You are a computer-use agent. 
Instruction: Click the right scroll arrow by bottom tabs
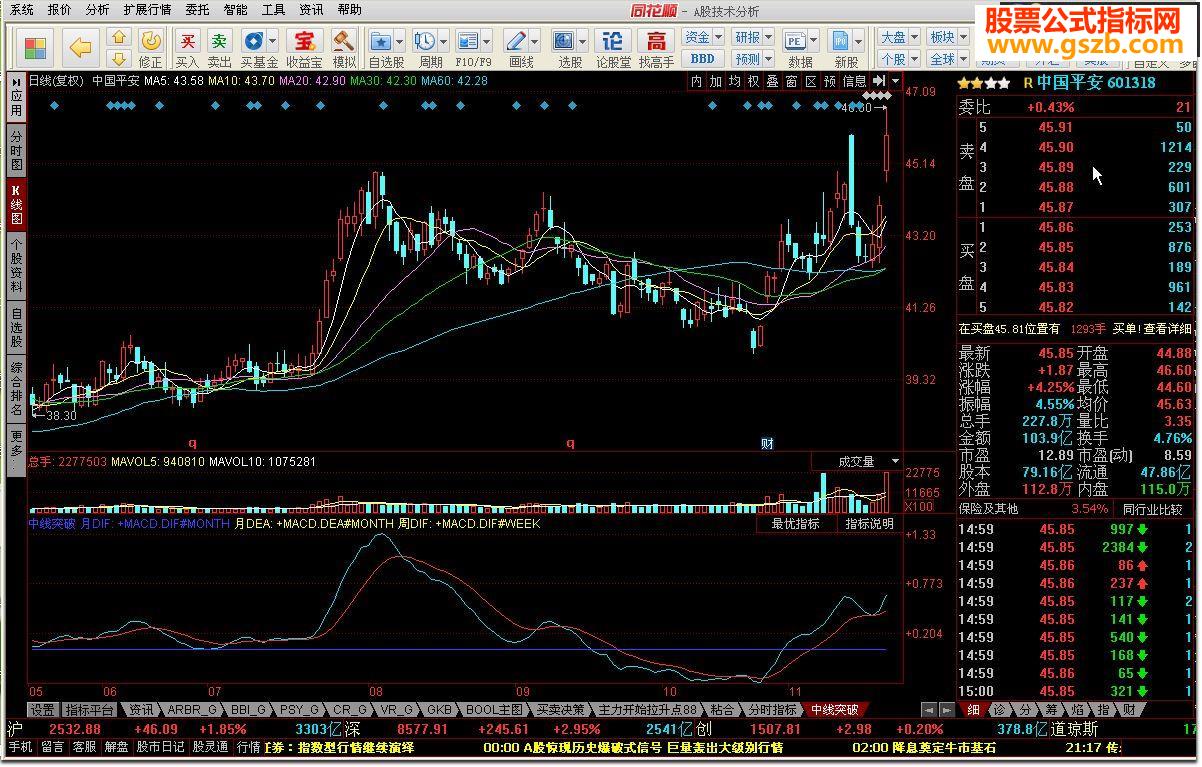(x=946, y=710)
